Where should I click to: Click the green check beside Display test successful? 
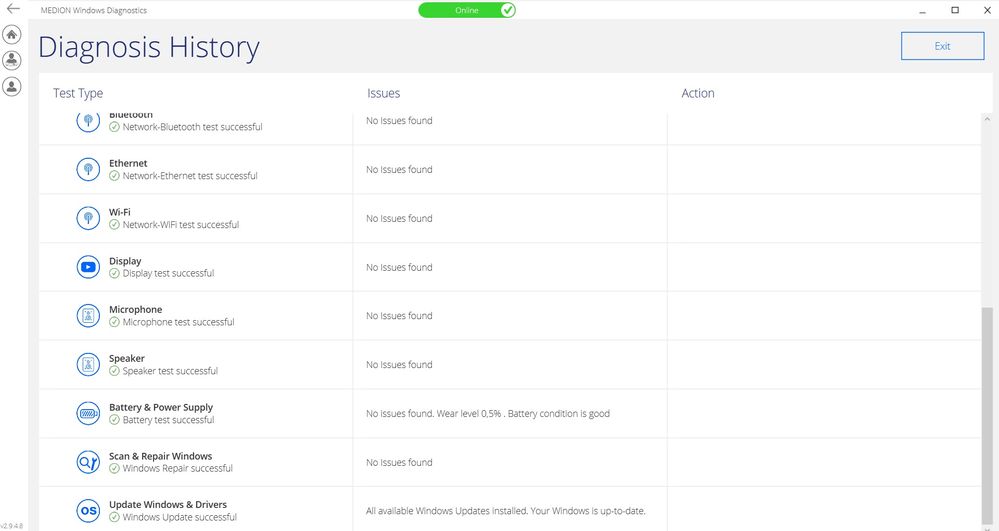[115, 273]
